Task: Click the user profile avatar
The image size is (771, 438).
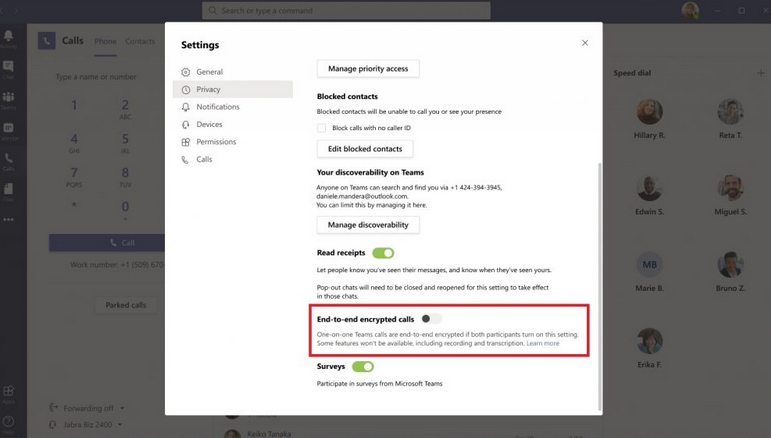Action: [690, 10]
